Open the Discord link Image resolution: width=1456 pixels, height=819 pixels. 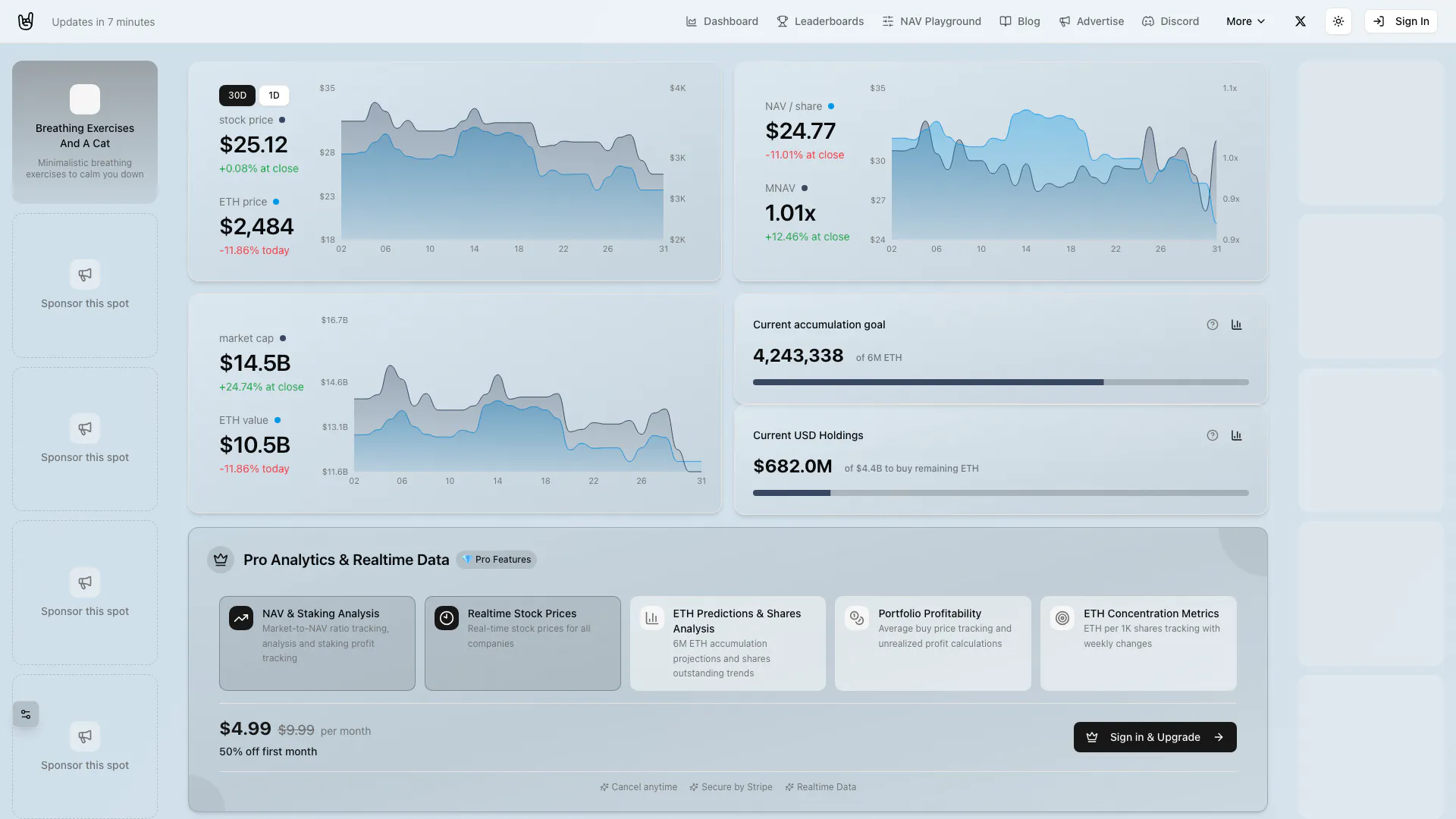pyautogui.click(x=1170, y=21)
